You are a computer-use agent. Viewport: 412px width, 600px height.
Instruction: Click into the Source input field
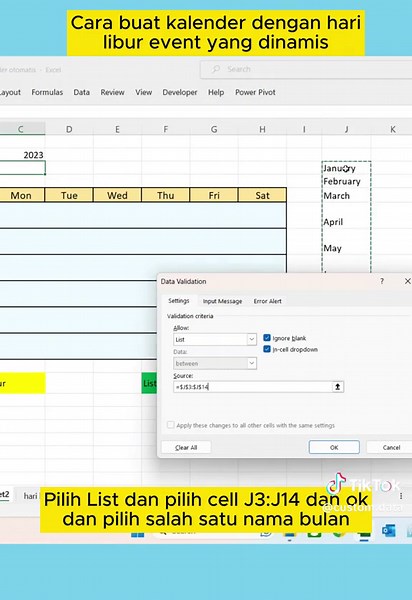(252, 387)
